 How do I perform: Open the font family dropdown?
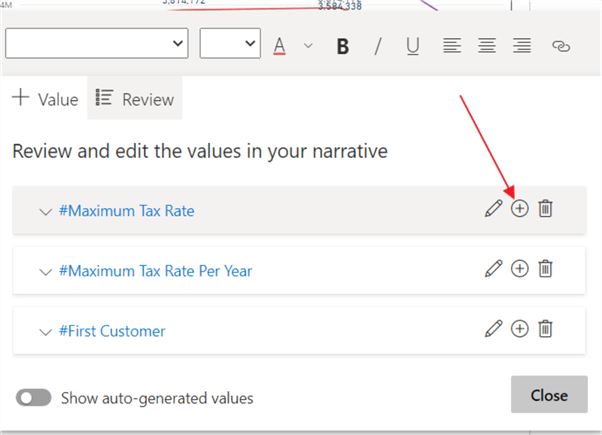(97, 43)
